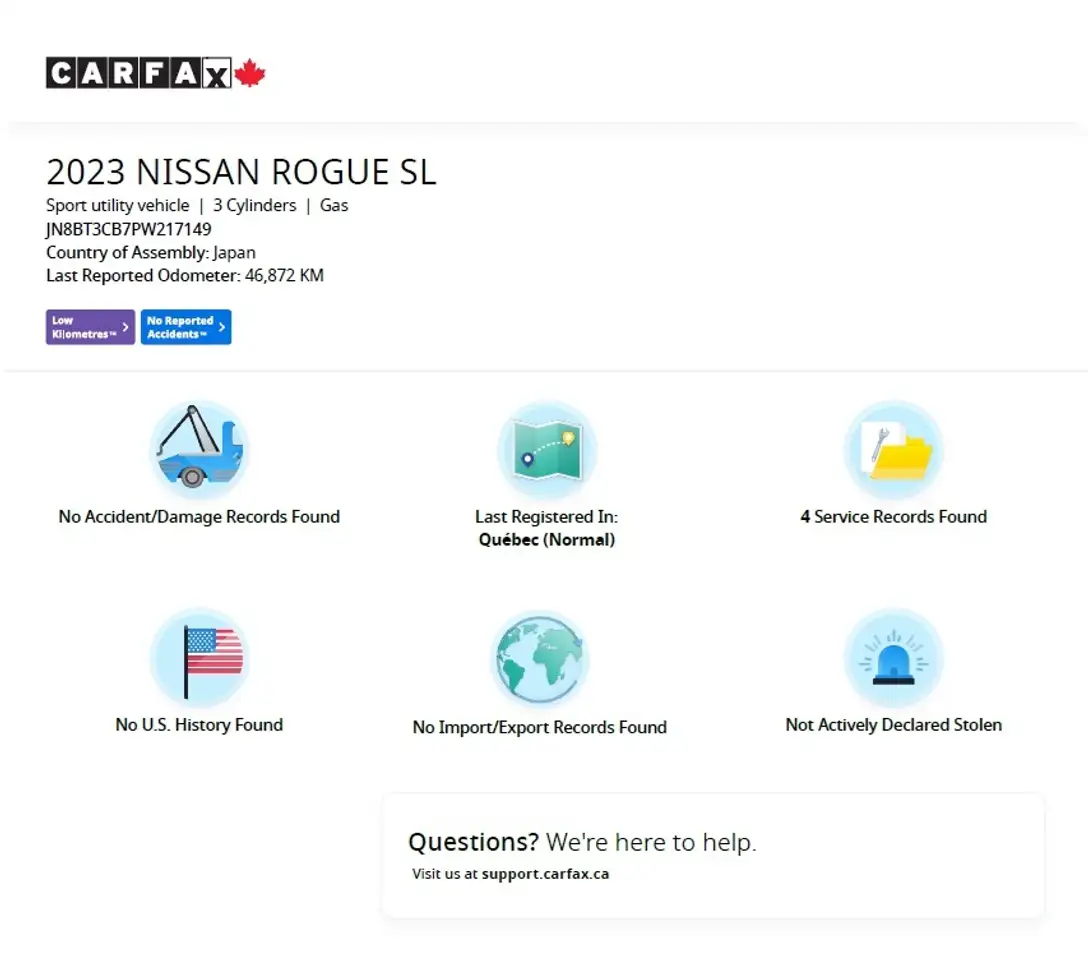Click the 2023 NISSAN ROGUE SL heading

pyautogui.click(x=241, y=171)
